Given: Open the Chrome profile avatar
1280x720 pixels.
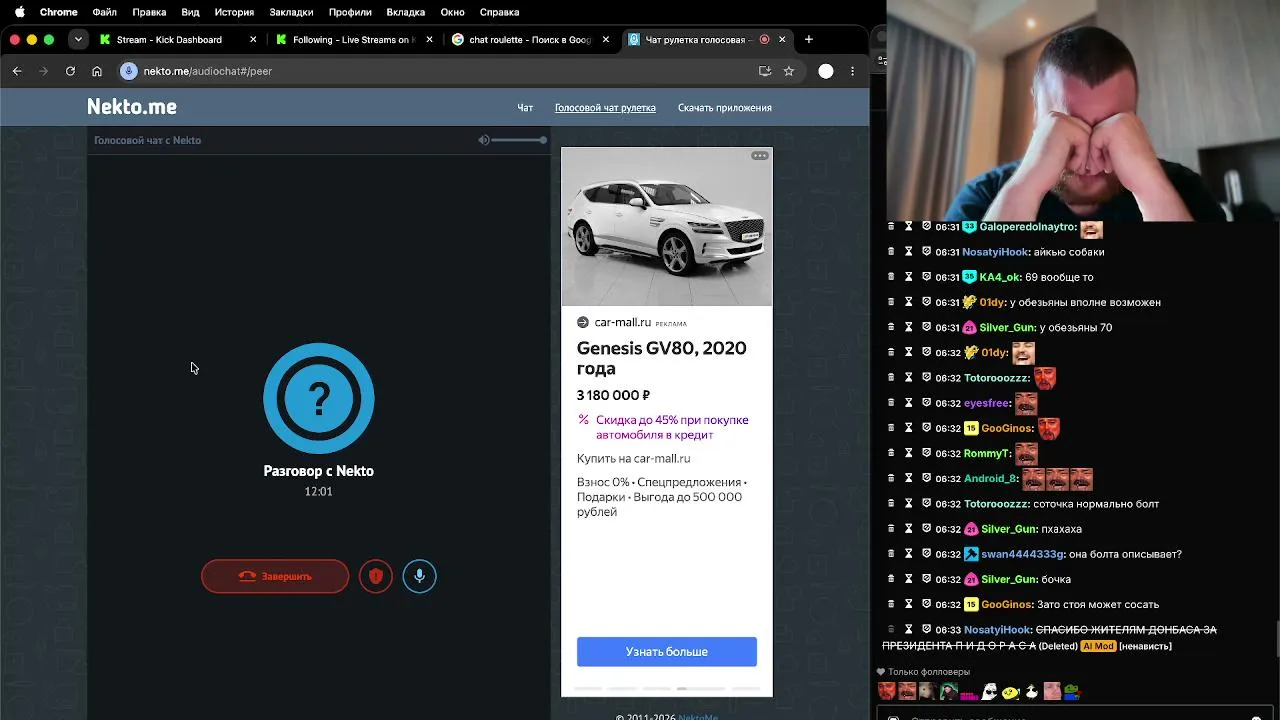Looking at the screenshot, I should pos(826,71).
